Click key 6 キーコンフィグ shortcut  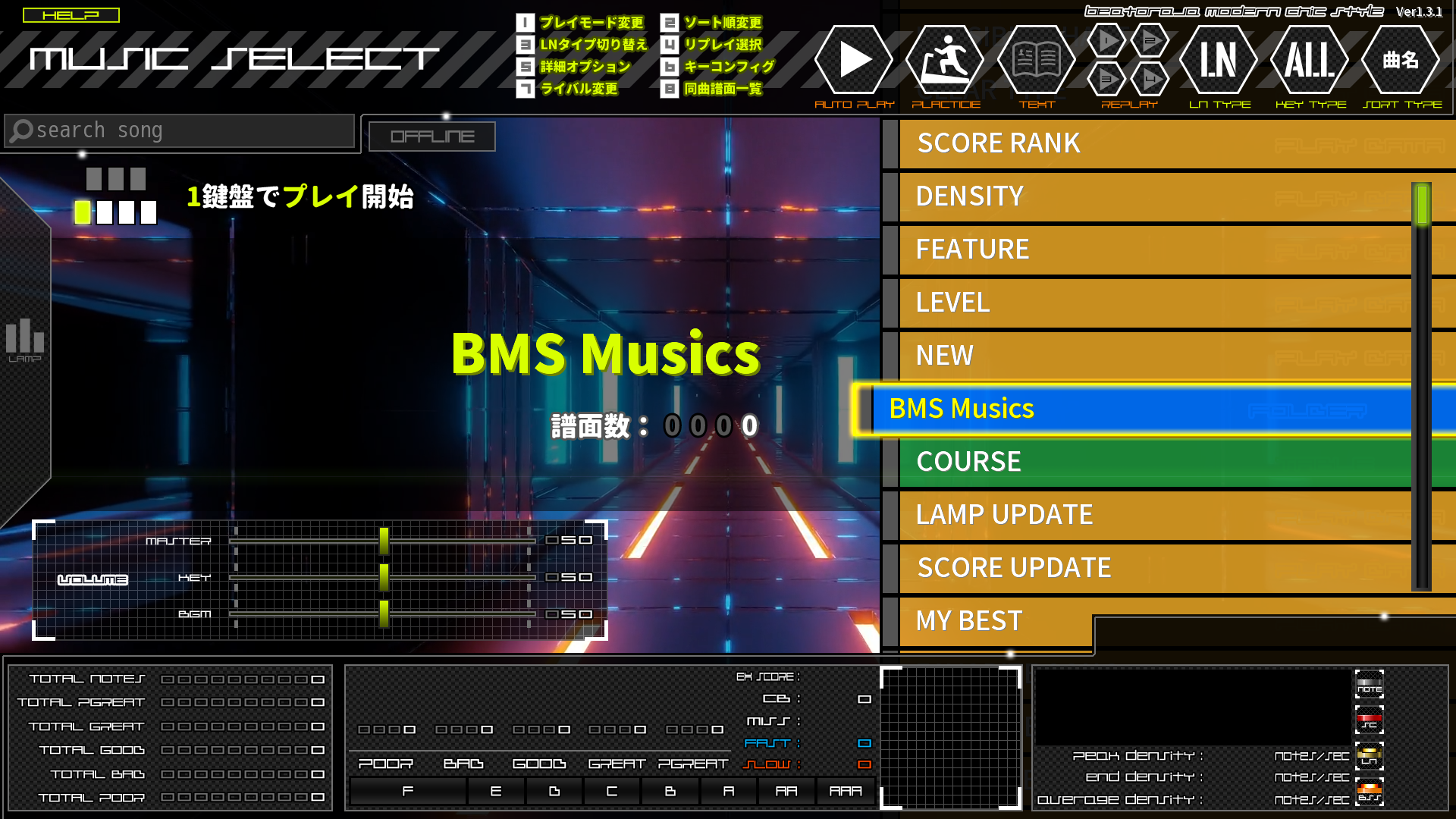[x=718, y=67]
